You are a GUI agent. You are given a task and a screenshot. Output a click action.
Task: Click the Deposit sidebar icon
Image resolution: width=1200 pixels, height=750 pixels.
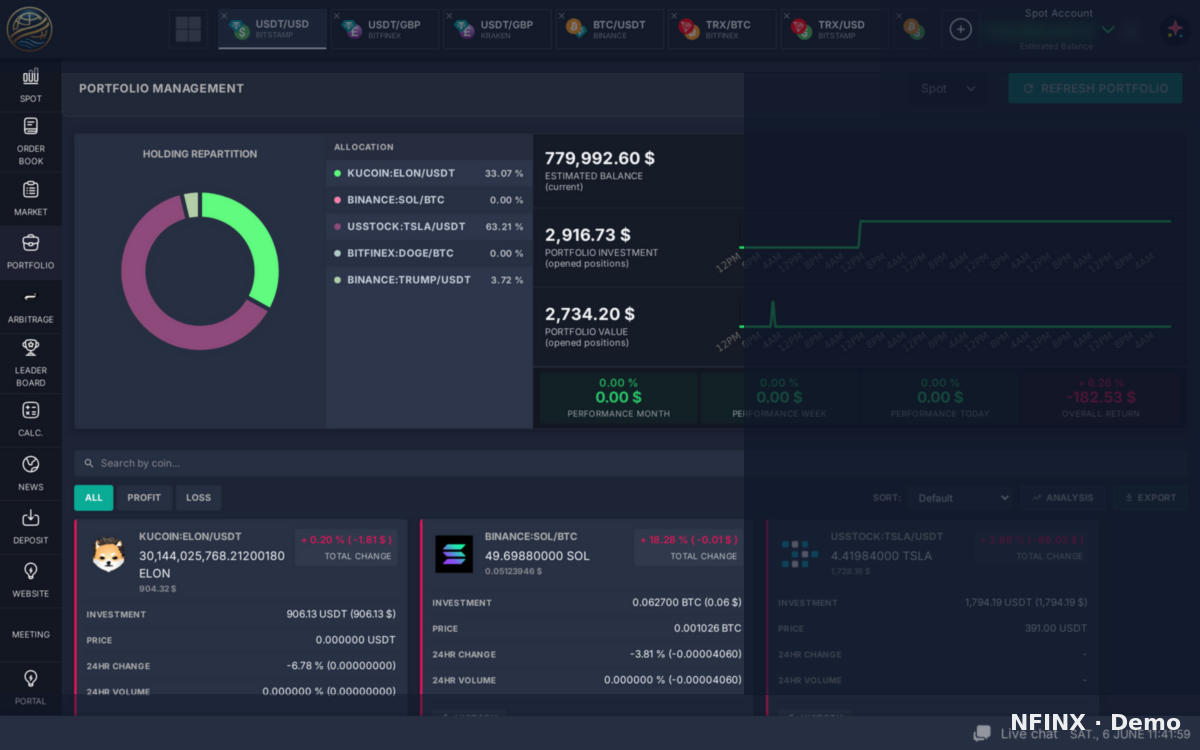[30, 518]
